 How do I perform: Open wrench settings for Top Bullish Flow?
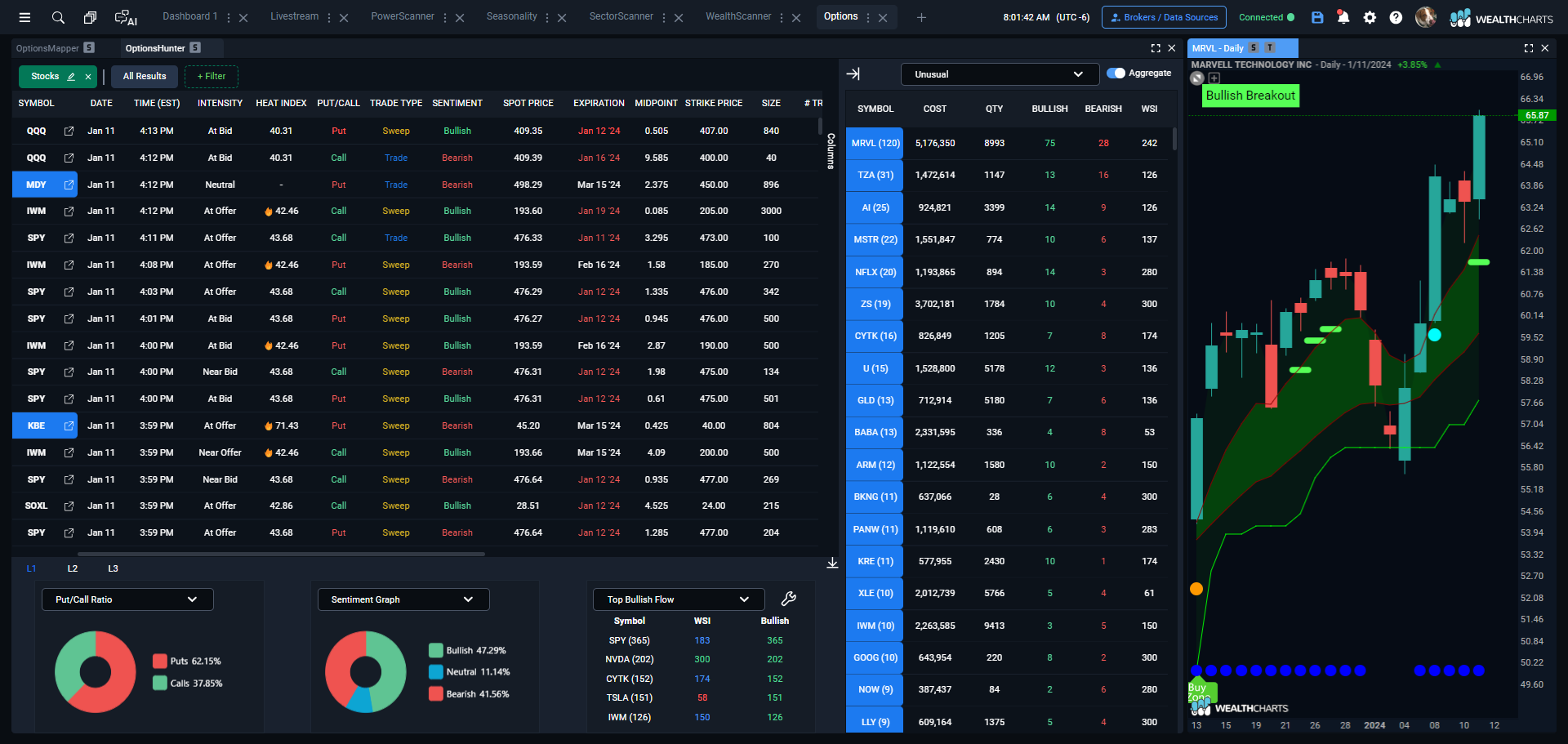point(788,599)
